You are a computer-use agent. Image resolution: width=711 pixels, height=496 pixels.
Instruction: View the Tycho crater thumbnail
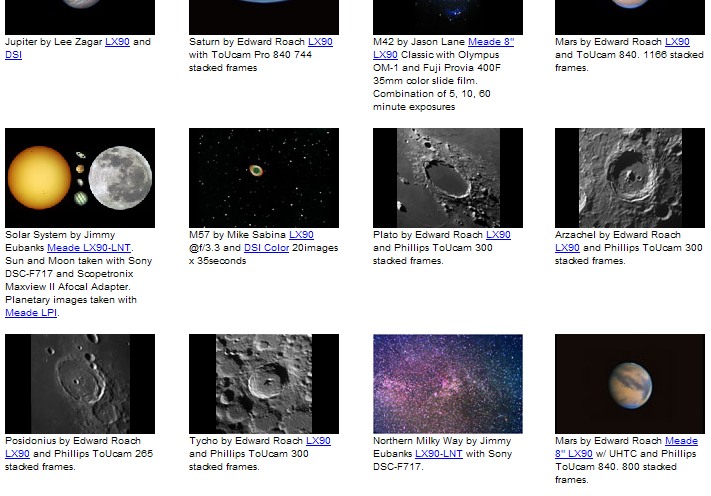tap(264, 384)
